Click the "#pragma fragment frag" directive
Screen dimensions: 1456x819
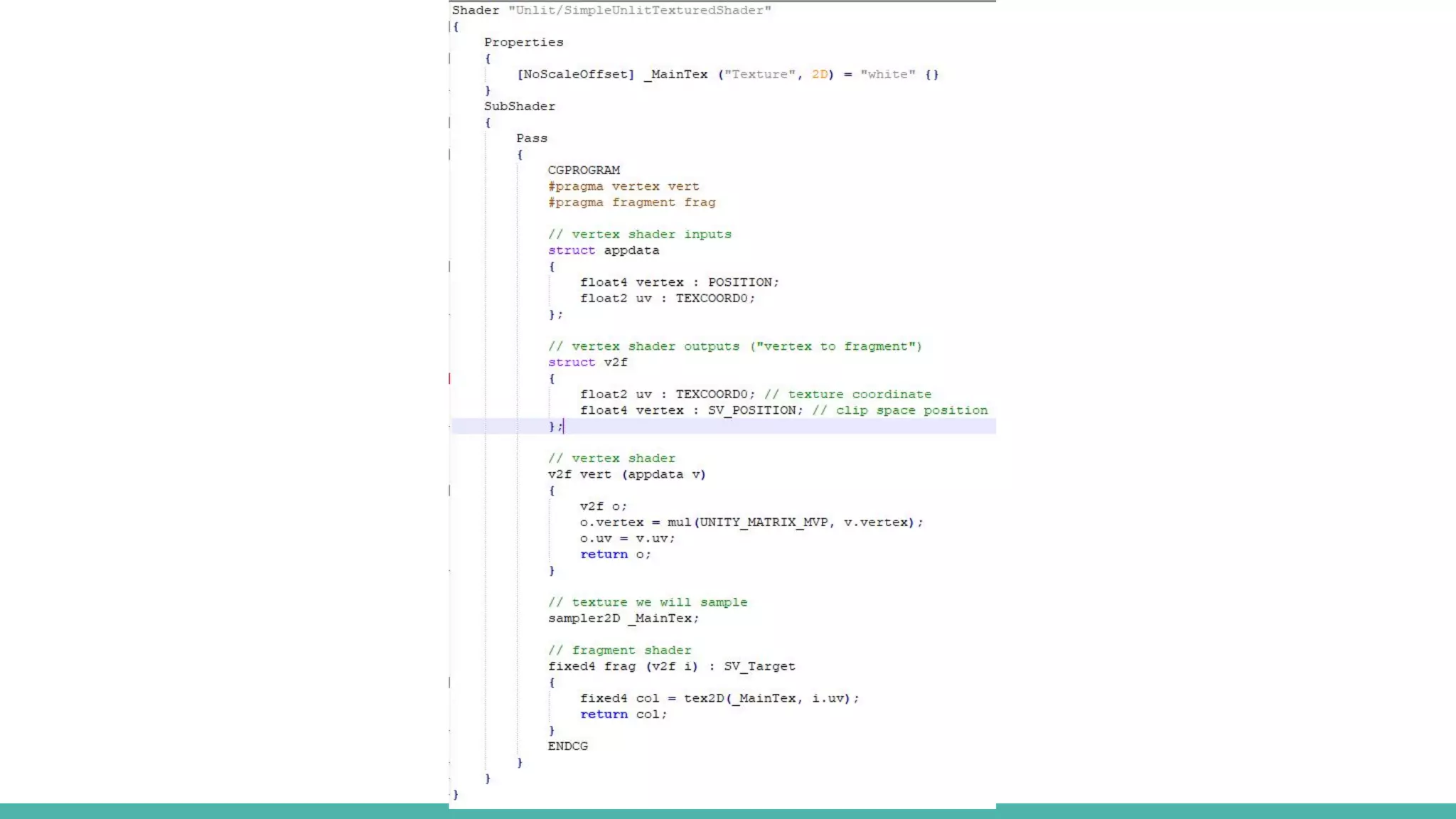tap(631, 203)
